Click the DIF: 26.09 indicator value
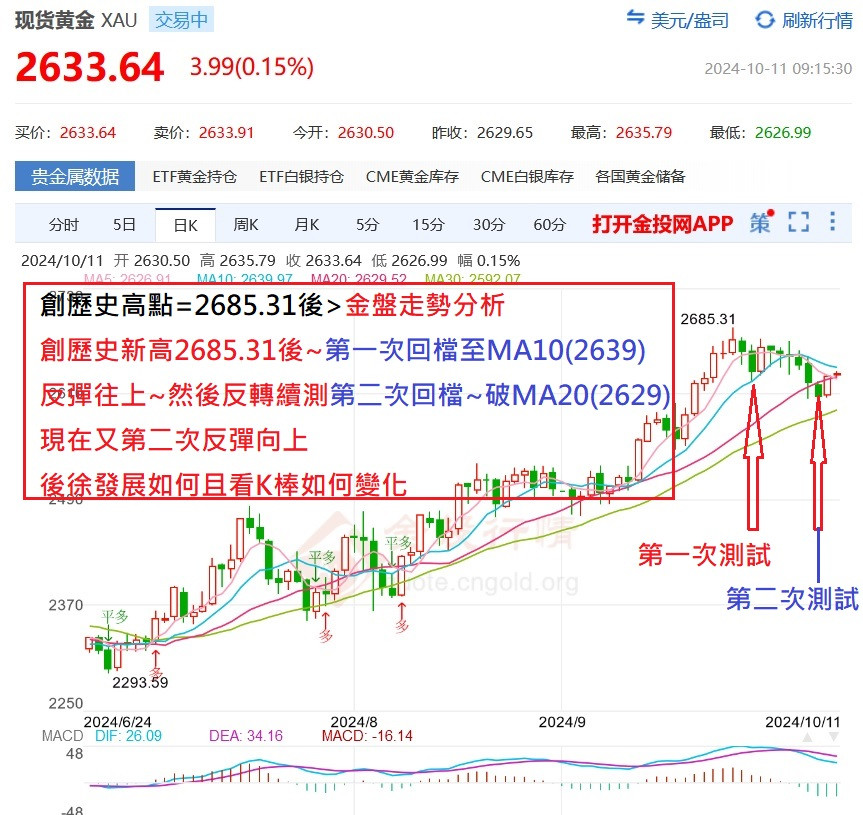The width and height of the screenshot is (863, 815). point(128,736)
